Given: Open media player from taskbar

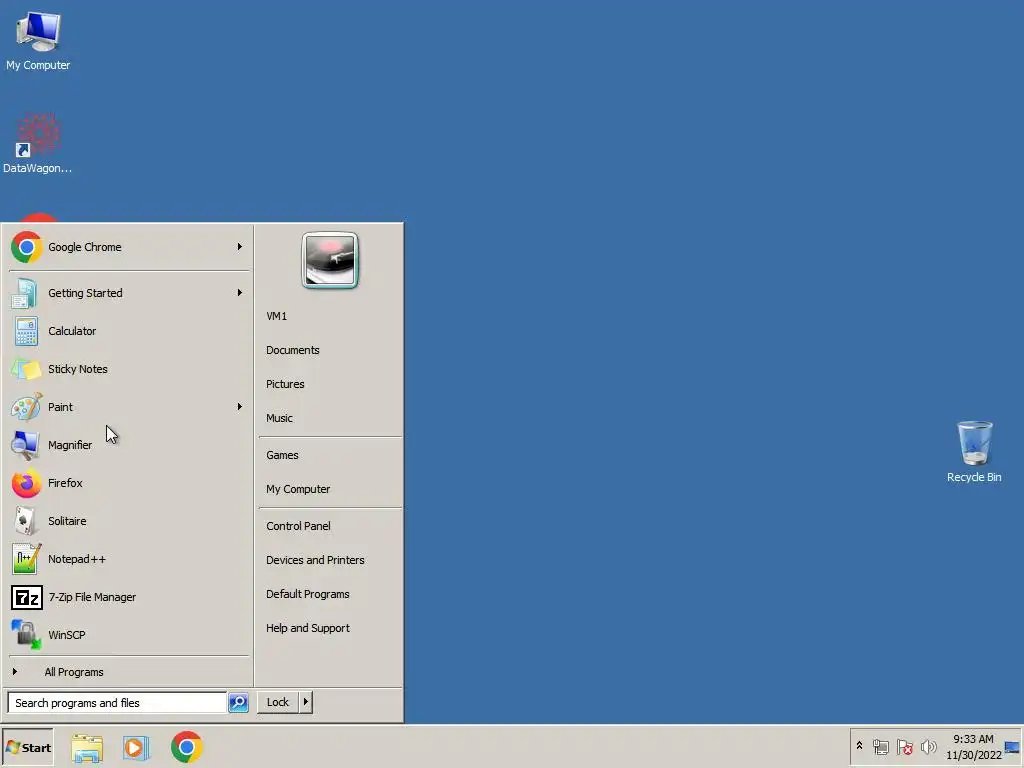Looking at the screenshot, I should click(136, 748).
